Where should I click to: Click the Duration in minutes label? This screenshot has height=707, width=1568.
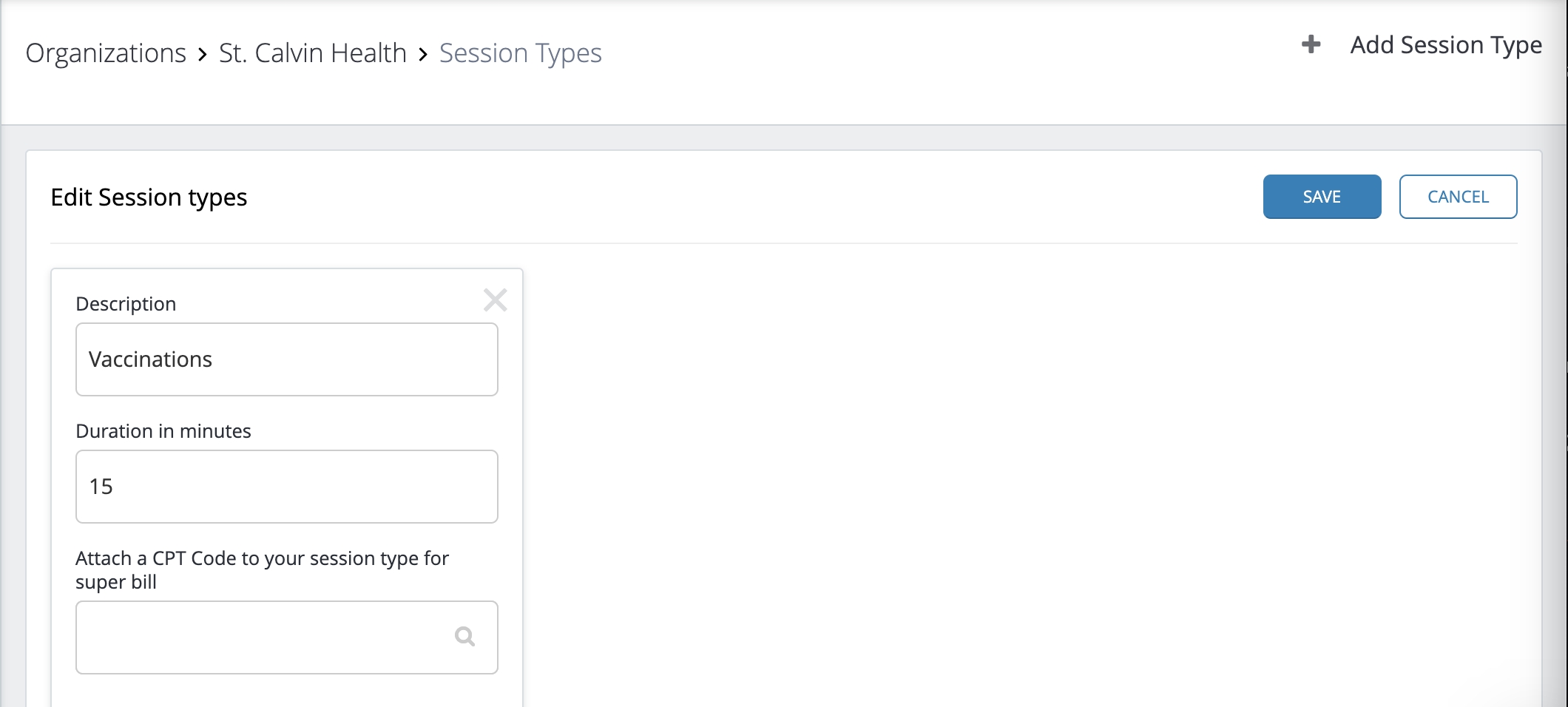coord(163,431)
